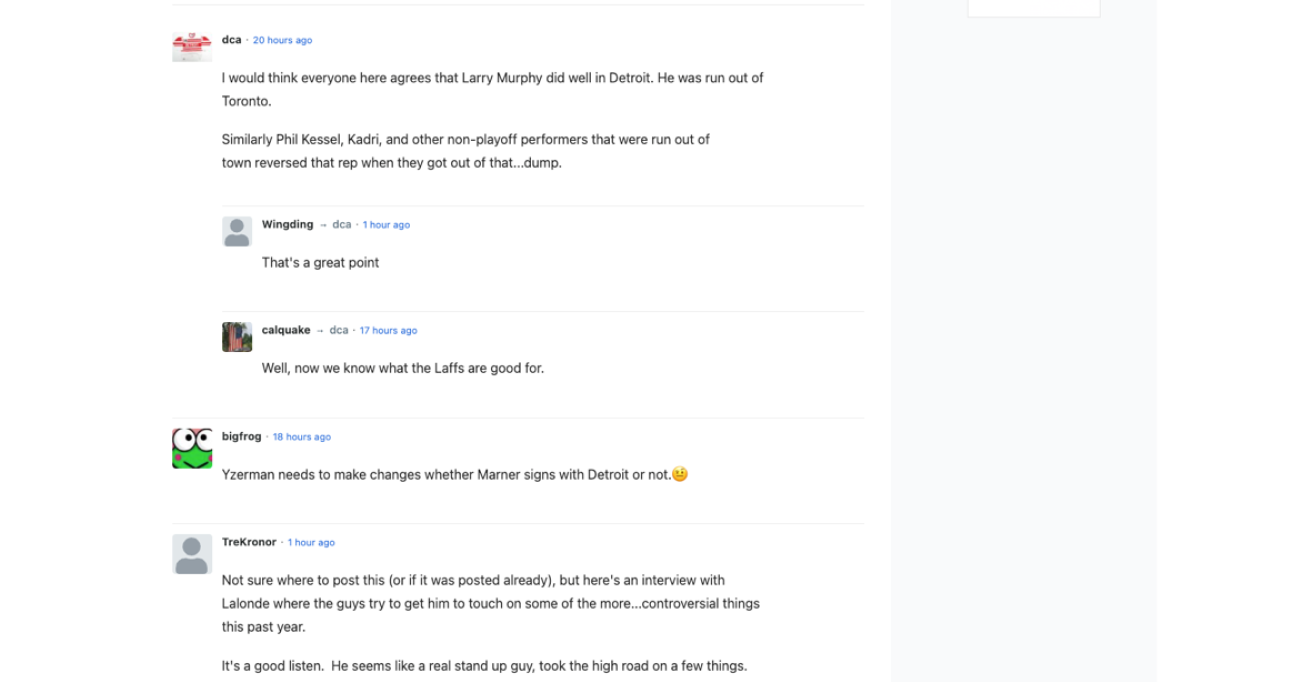Click the smiley emoji in bigfrog's comment
The image size is (1300, 682).
click(681, 473)
